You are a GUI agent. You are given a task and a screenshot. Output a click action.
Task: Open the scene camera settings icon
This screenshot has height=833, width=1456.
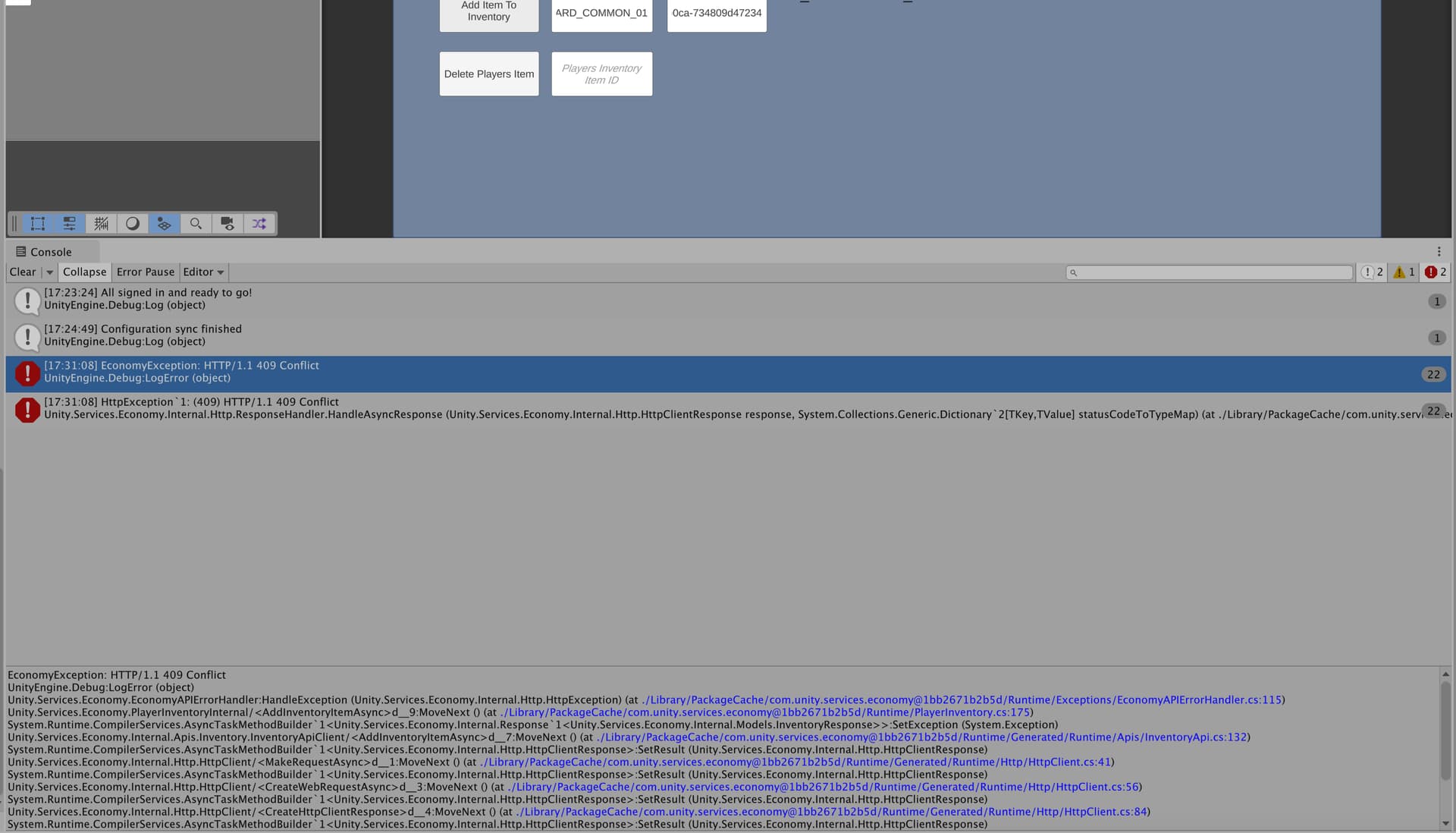[x=227, y=223]
